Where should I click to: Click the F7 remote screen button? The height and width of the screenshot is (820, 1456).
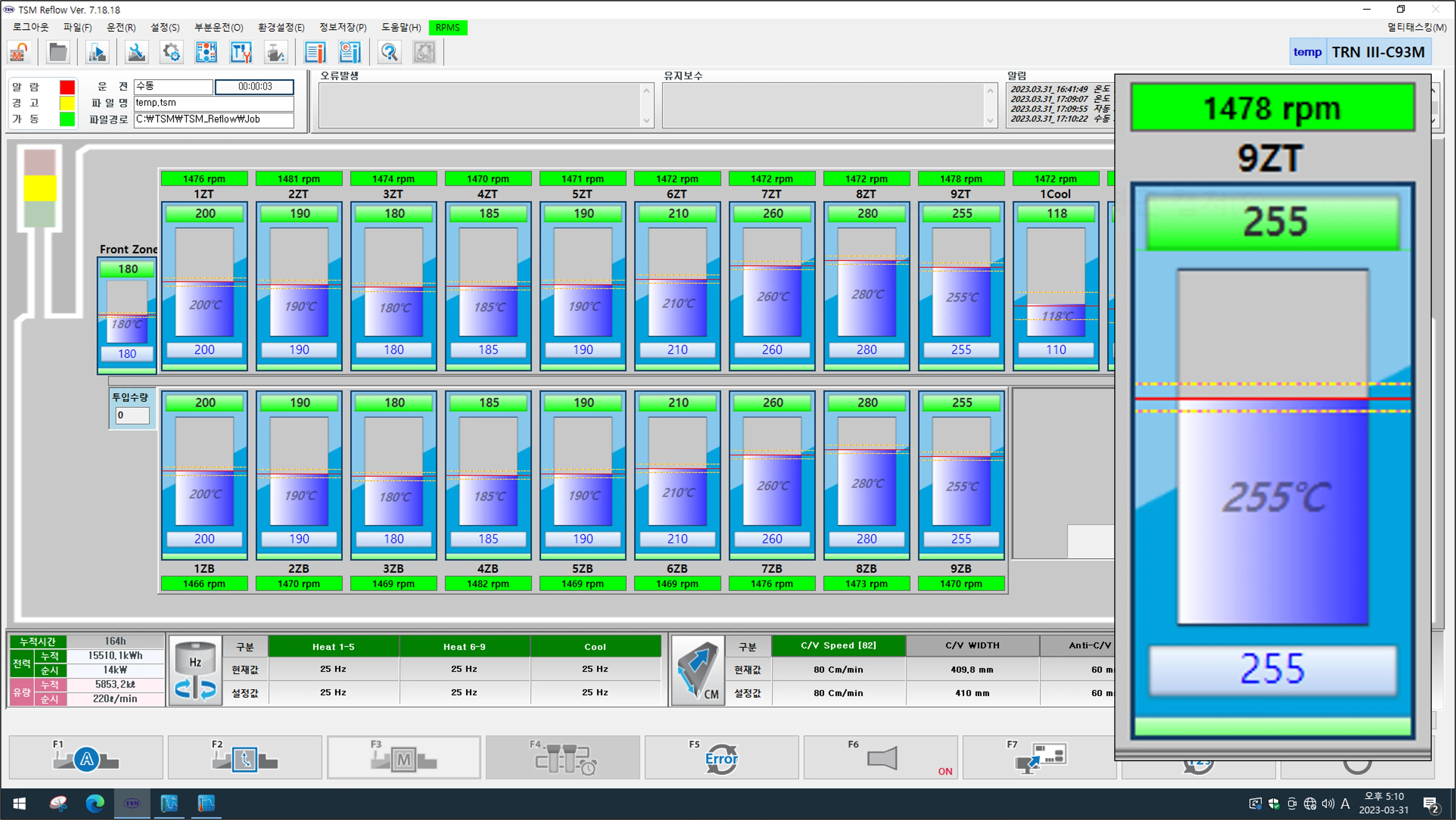coord(1039,757)
